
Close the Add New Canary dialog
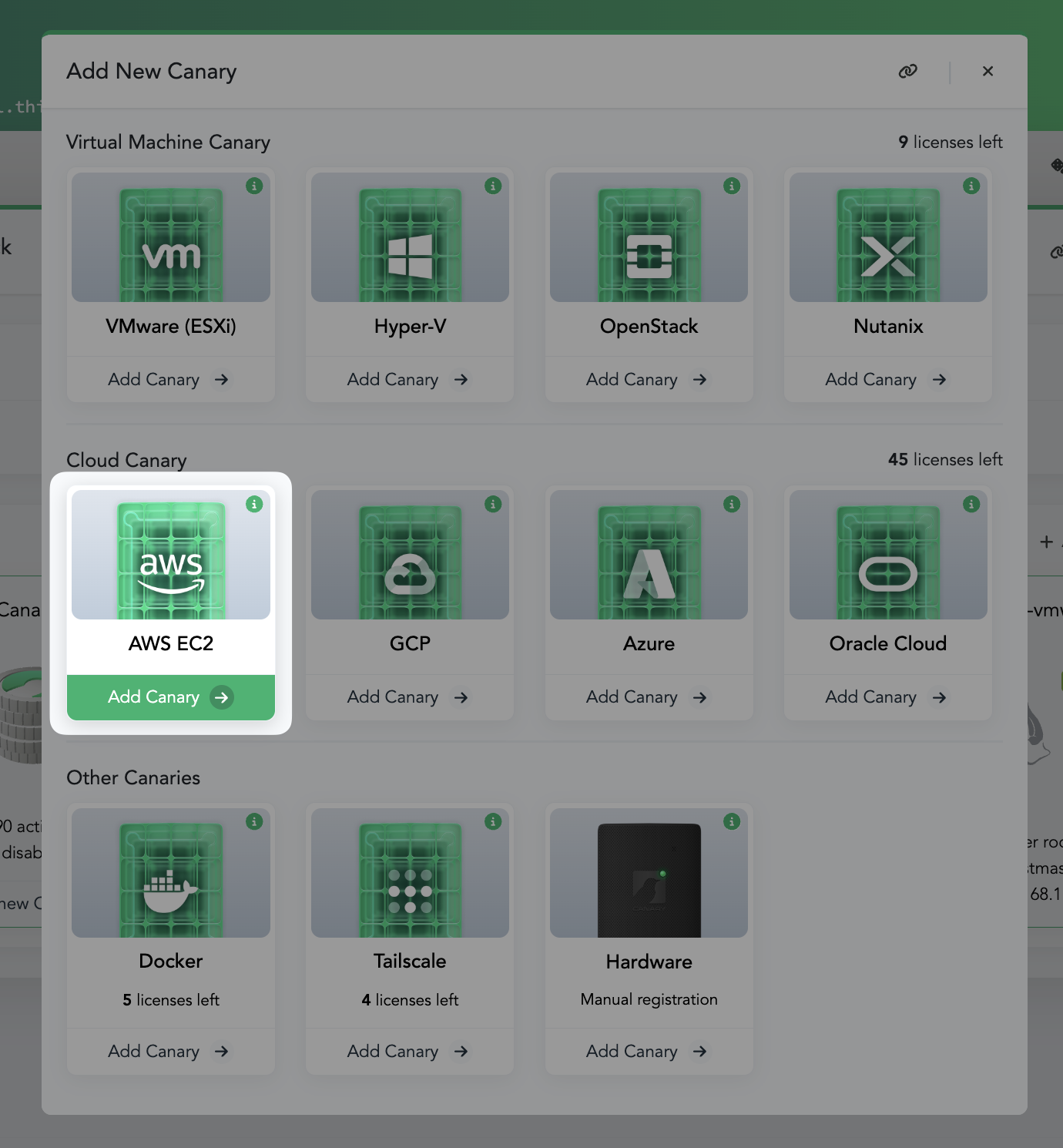988,71
